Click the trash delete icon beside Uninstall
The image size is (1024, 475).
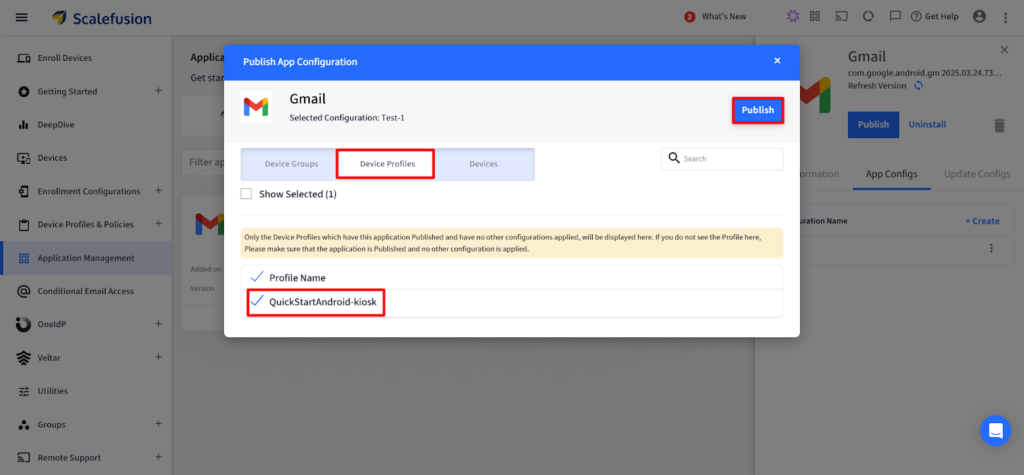point(998,125)
